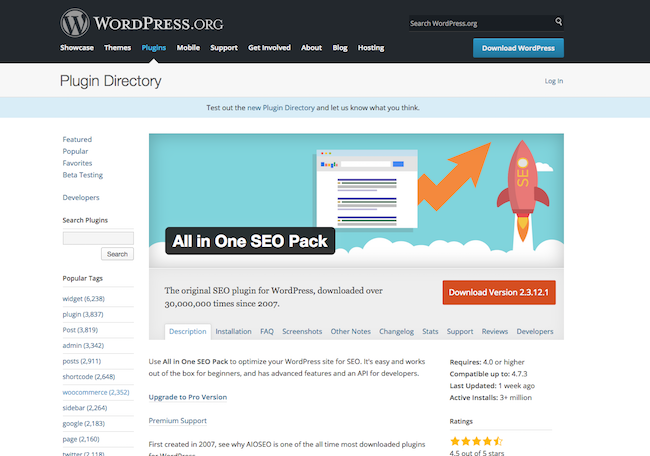Click the 'Compatible up to: 4.7.3' text
The height and width of the screenshot is (456, 650).
488,374
